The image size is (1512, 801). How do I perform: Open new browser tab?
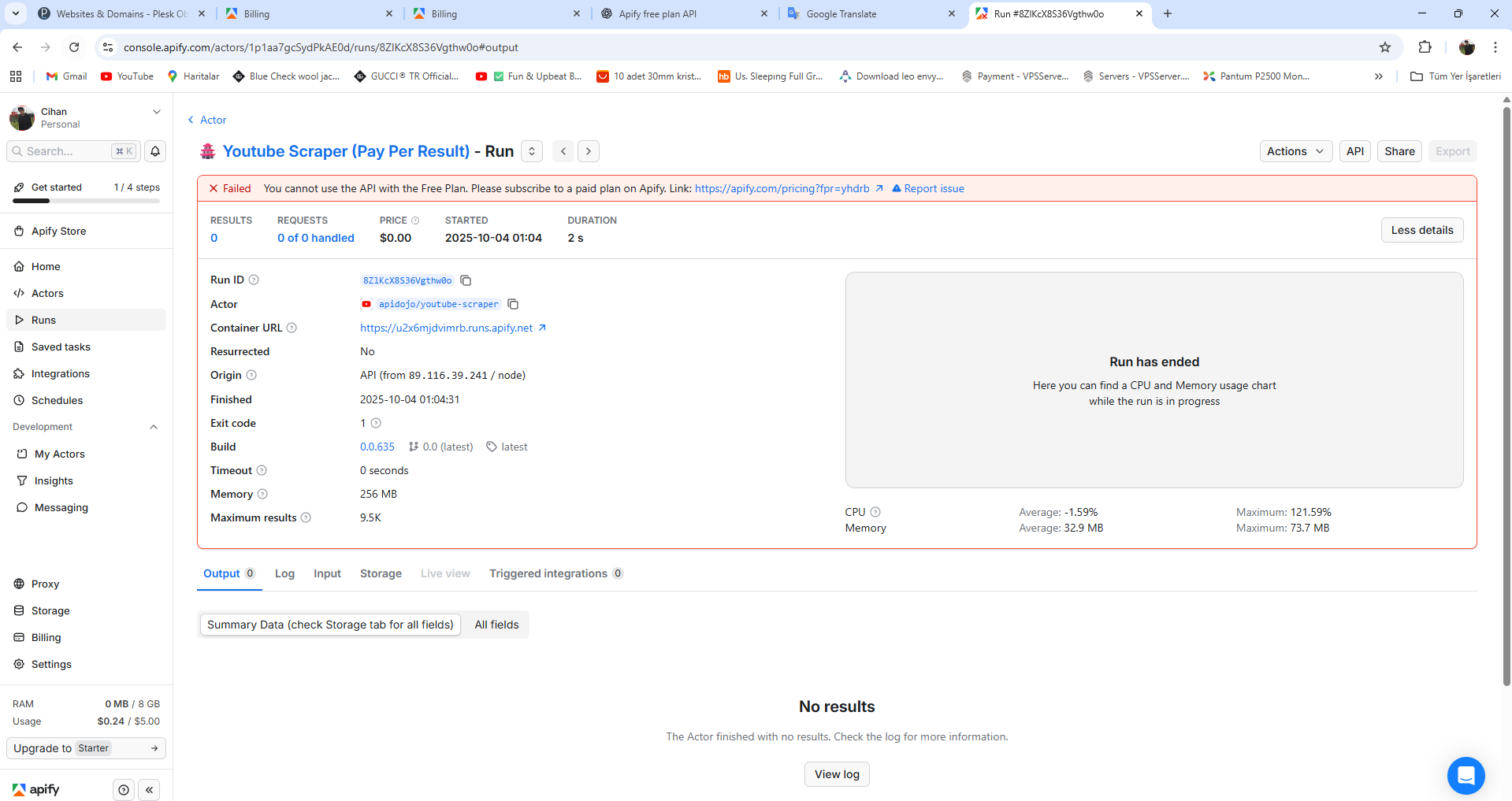1168,13
